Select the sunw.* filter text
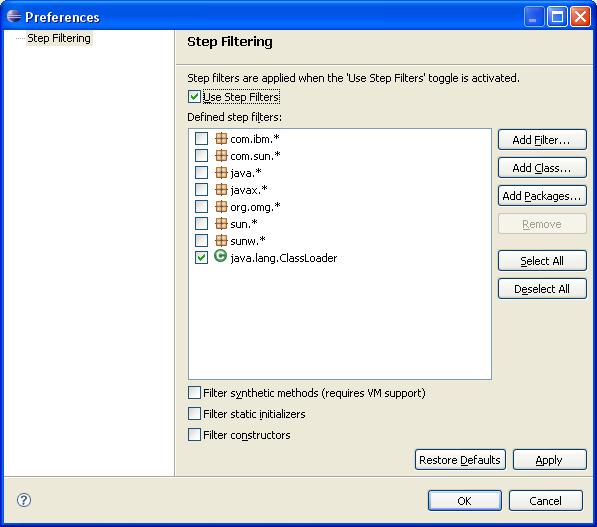Viewport: 597px width, 527px height. (248, 241)
